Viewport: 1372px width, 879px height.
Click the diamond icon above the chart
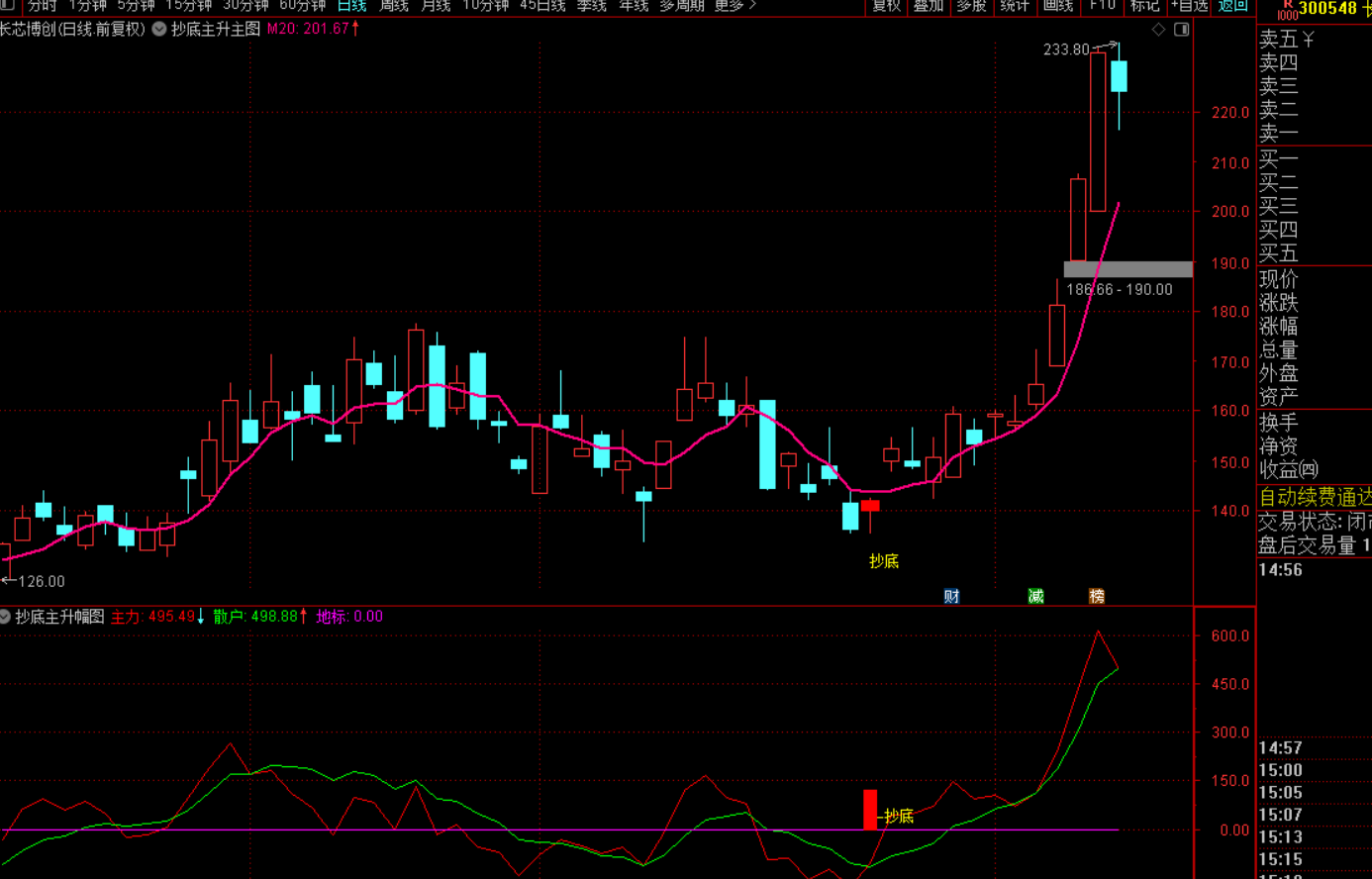point(1158,30)
